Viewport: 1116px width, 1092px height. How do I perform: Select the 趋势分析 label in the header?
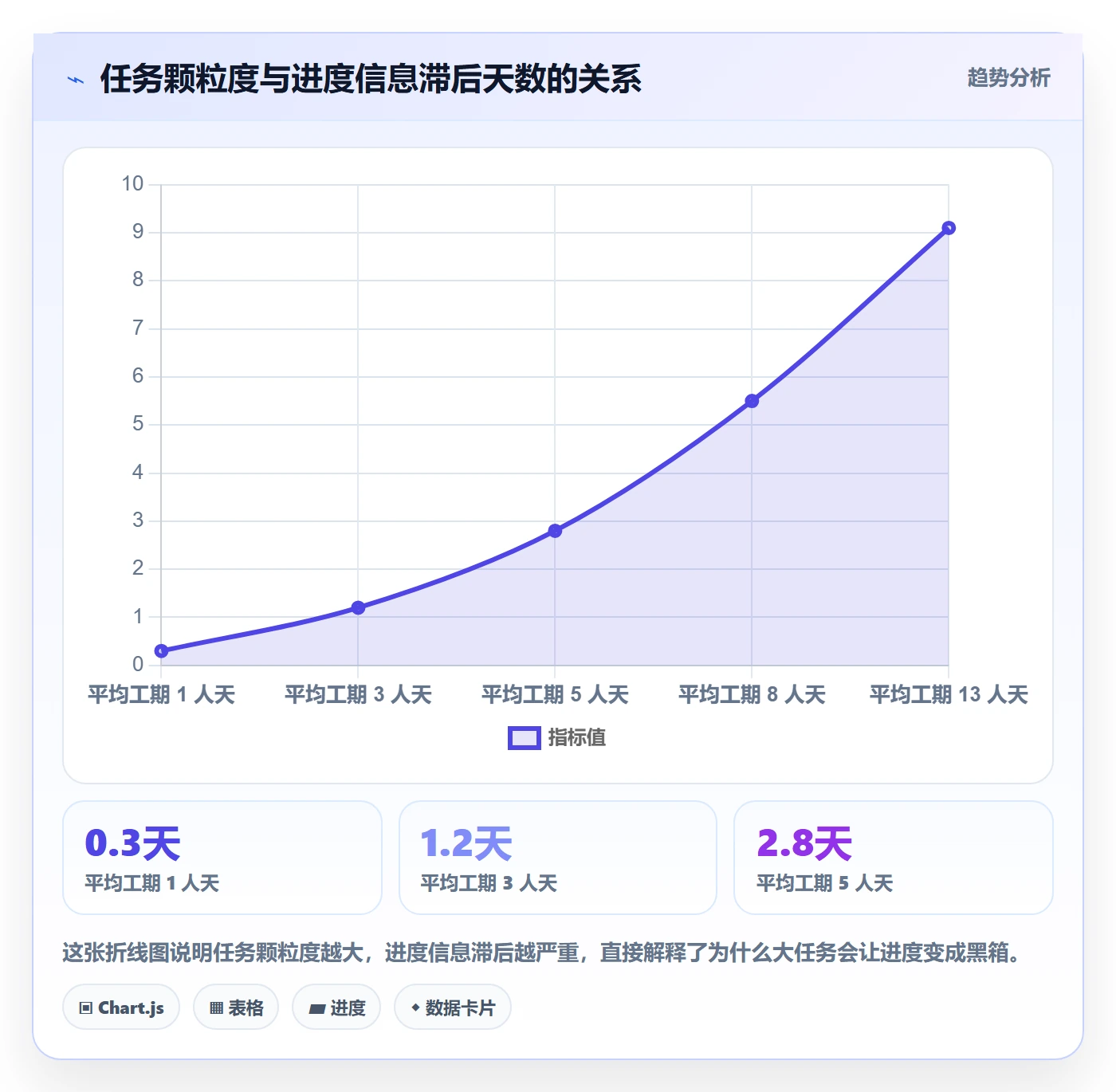1008,77
